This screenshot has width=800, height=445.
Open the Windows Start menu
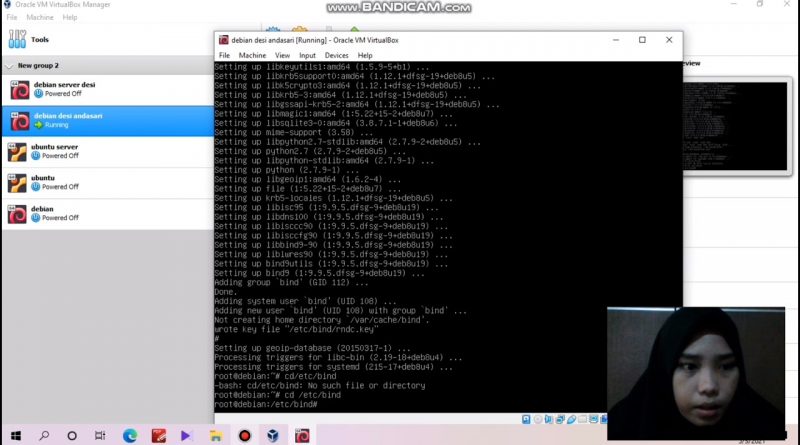16,435
